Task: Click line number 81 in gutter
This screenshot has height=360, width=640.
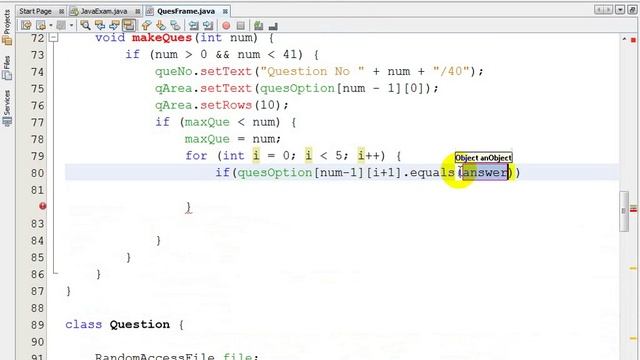Action: point(37,190)
